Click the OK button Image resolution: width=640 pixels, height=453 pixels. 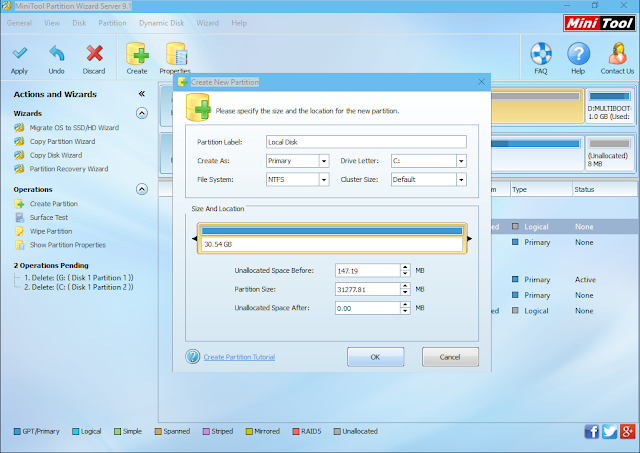pos(376,357)
